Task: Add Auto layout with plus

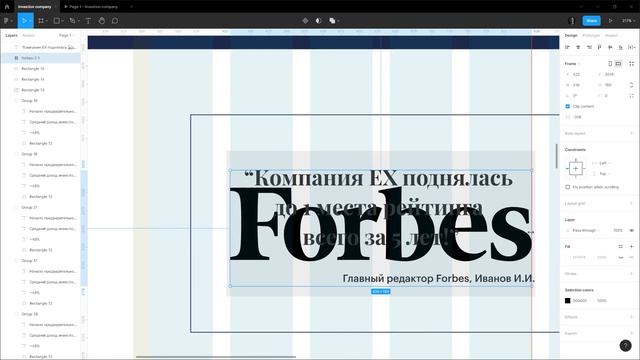Action: pos(631,133)
